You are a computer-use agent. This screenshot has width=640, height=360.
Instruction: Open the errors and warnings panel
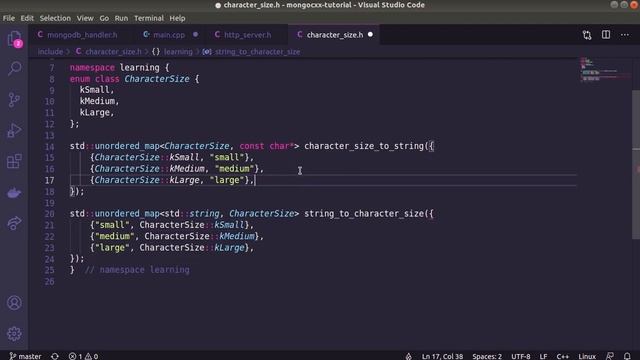83,356
